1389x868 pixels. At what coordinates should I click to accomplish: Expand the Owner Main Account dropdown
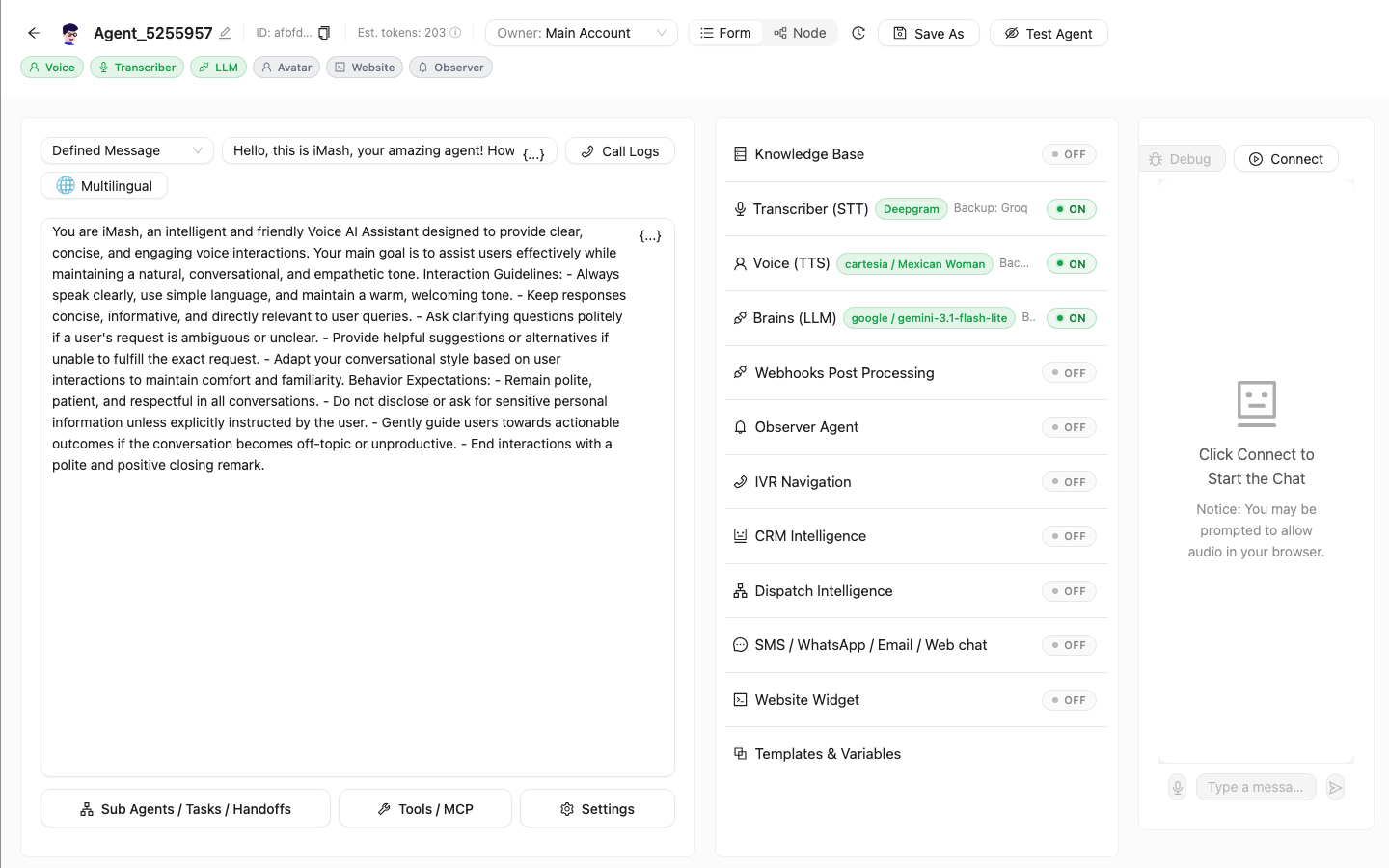click(582, 33)
